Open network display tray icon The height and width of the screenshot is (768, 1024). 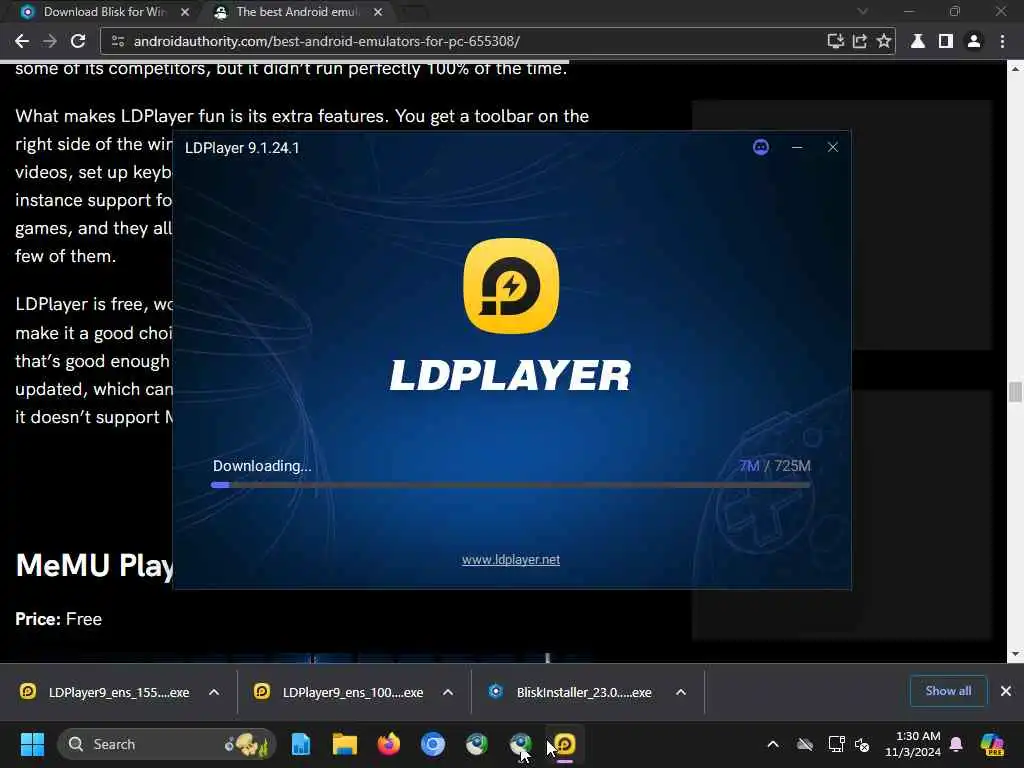click(x=836, y=744)
